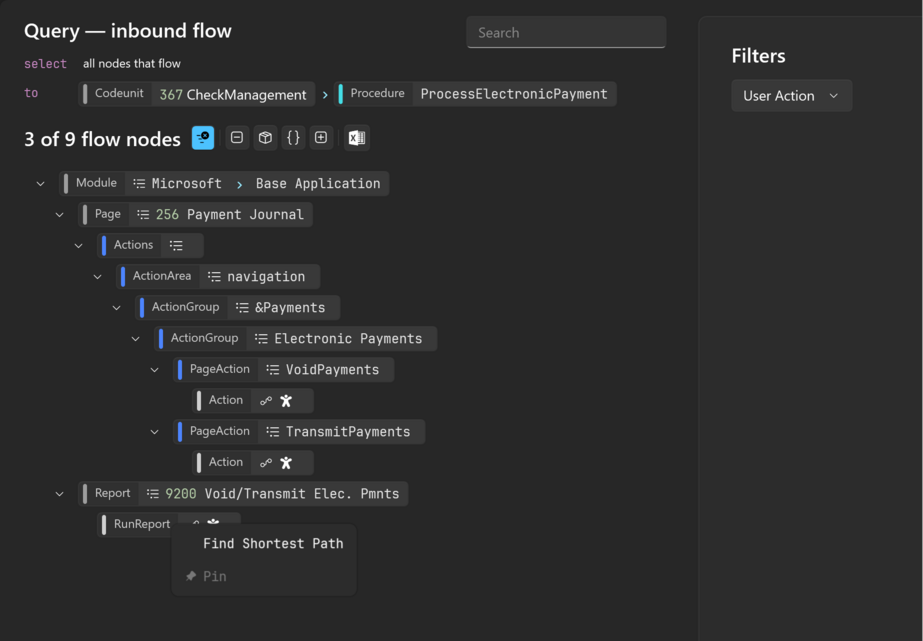This screenshot has width=923, height=641.
Task: Click the RunReport node label
Action: [142, 524]
